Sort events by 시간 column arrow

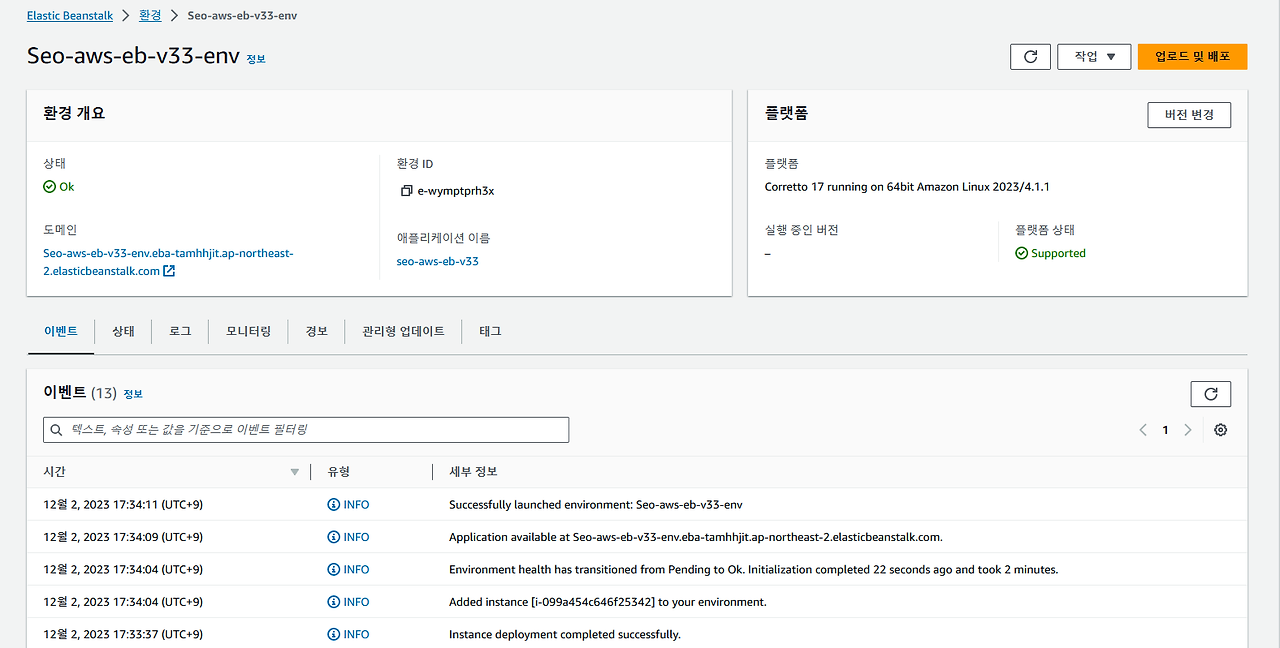pyautogui.click(x=294, y=472)
